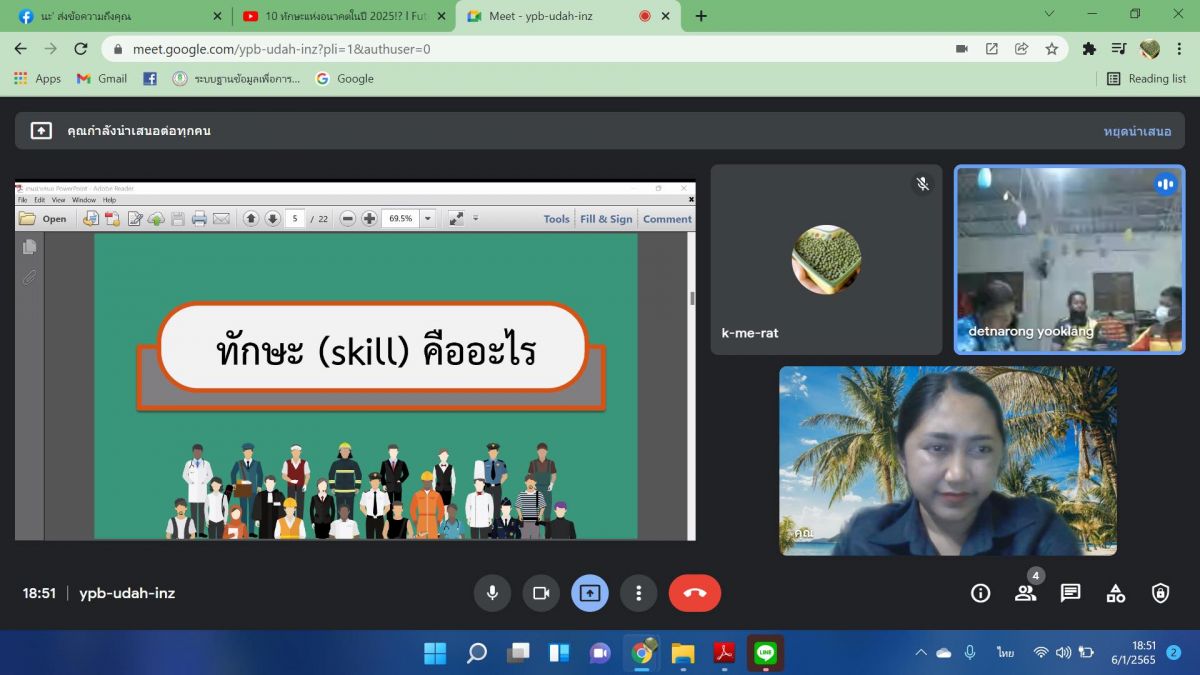Click the system volume icon in tray
This screenshot has height=675, width=1200.
tap(1063, 653)
